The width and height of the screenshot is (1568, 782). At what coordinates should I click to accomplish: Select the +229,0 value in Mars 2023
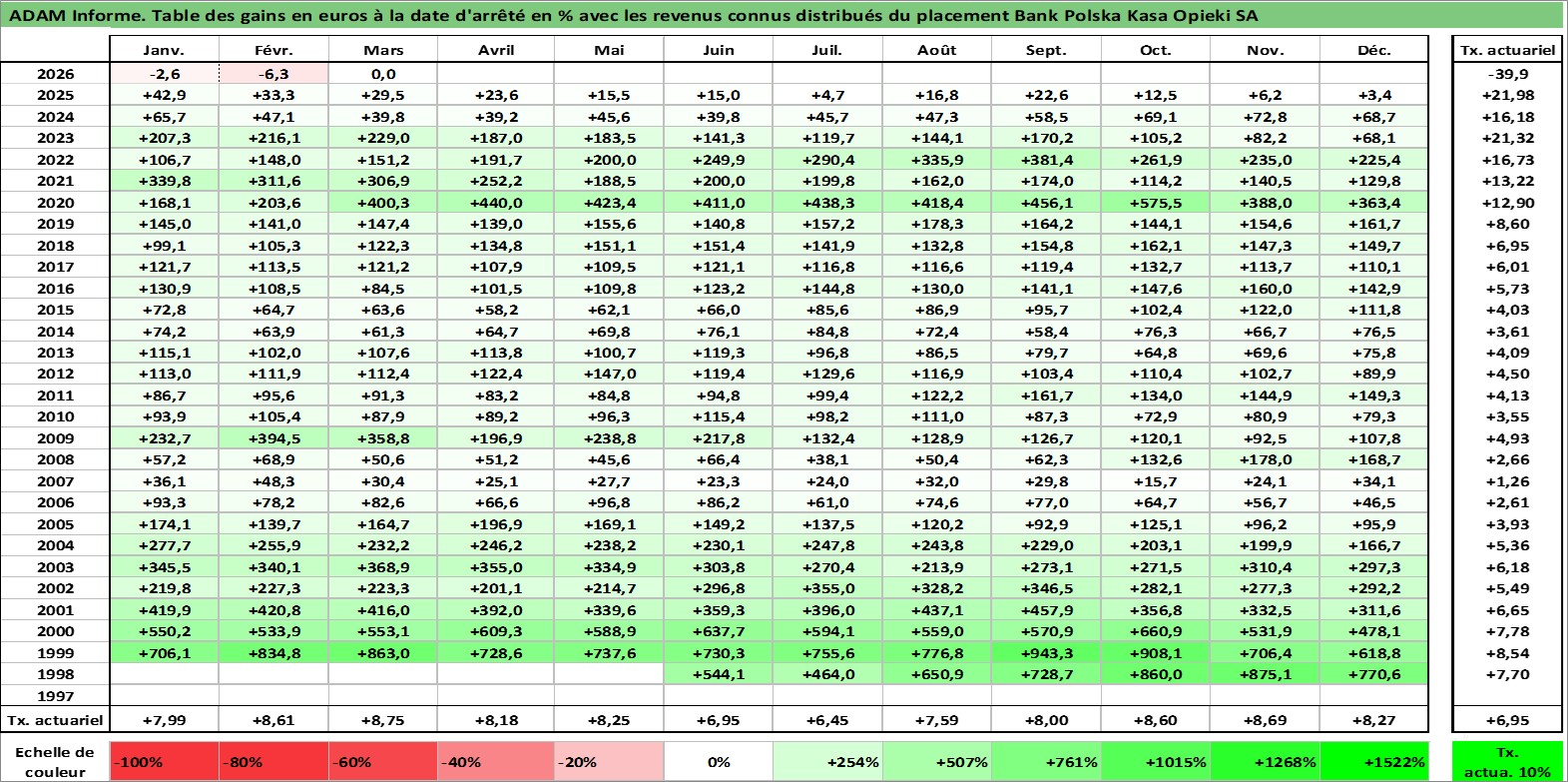tap(383, 138)
